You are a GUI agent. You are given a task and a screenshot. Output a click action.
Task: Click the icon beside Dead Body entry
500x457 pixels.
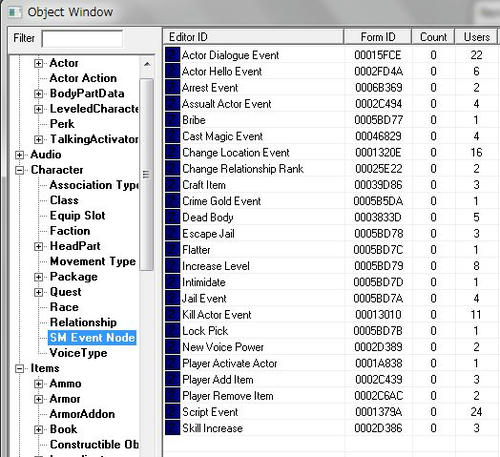point(172,217)
